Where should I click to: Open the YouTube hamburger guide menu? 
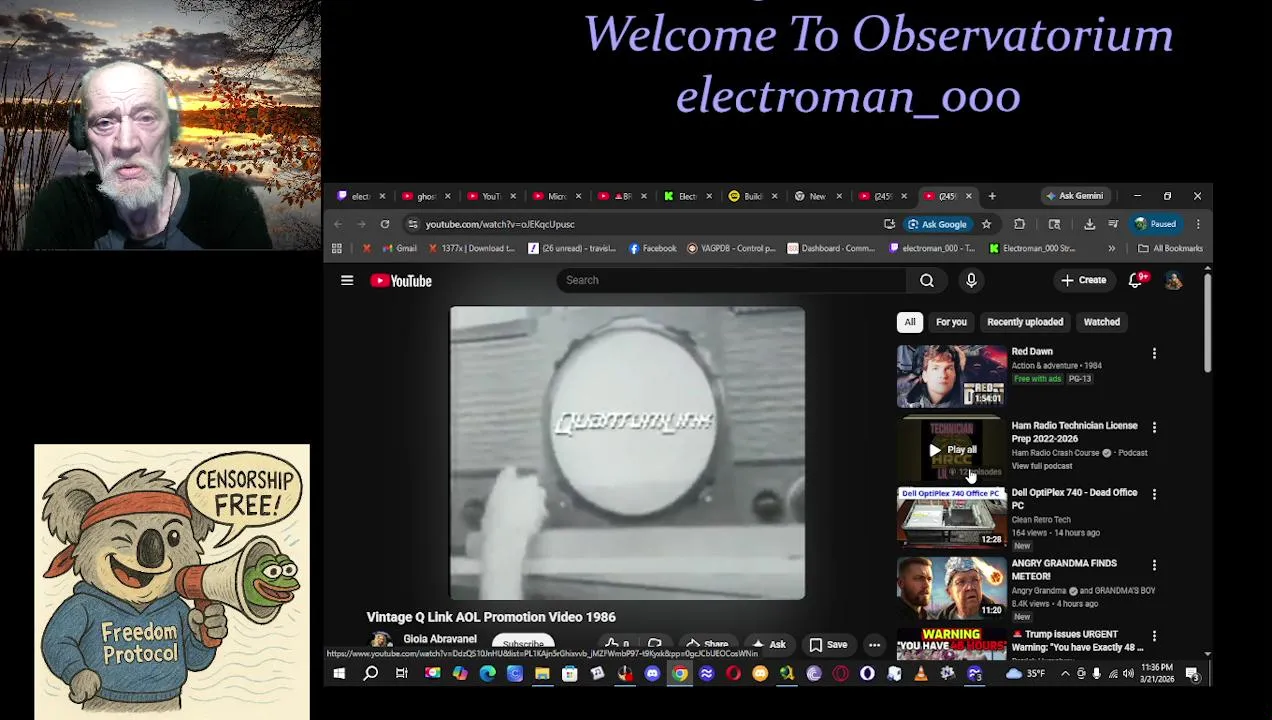[x=347, y=281]
